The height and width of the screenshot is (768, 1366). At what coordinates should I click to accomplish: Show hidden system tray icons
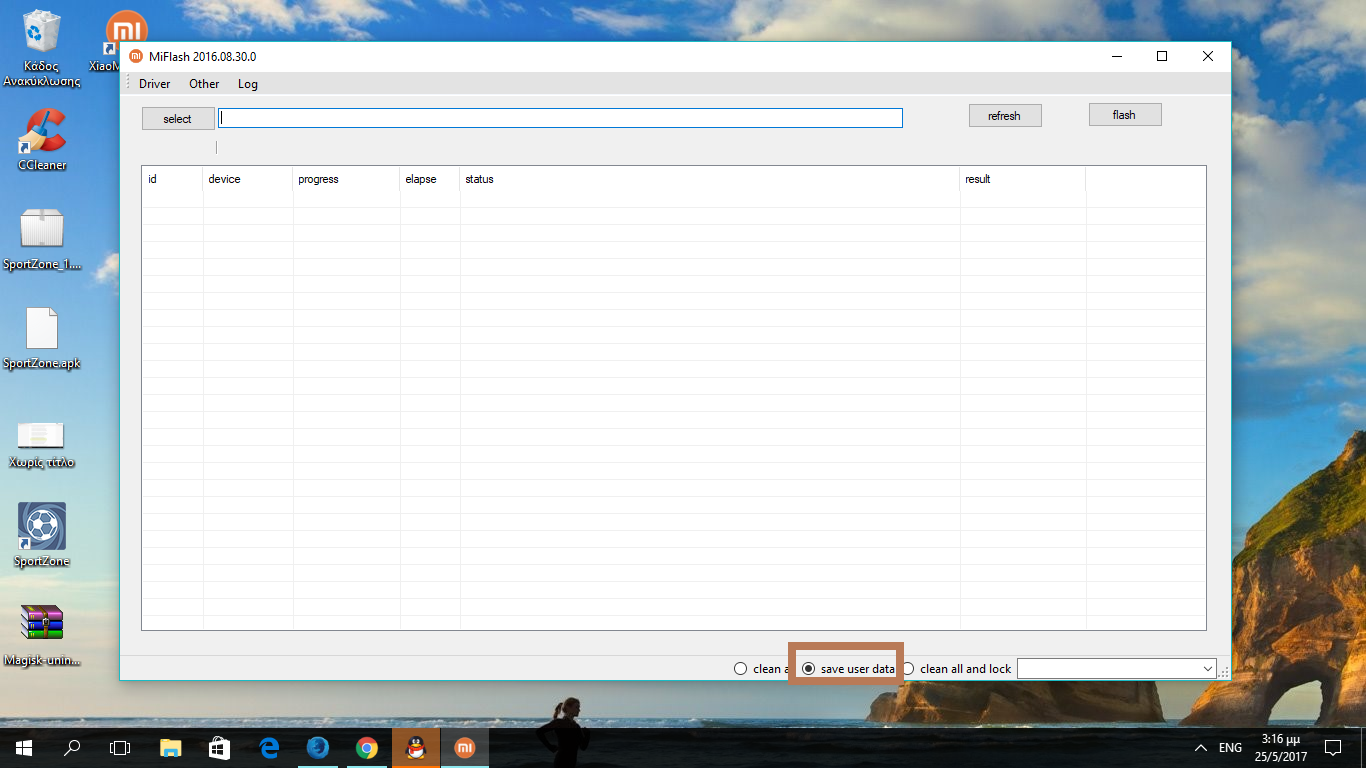[x=1201, y=748]
